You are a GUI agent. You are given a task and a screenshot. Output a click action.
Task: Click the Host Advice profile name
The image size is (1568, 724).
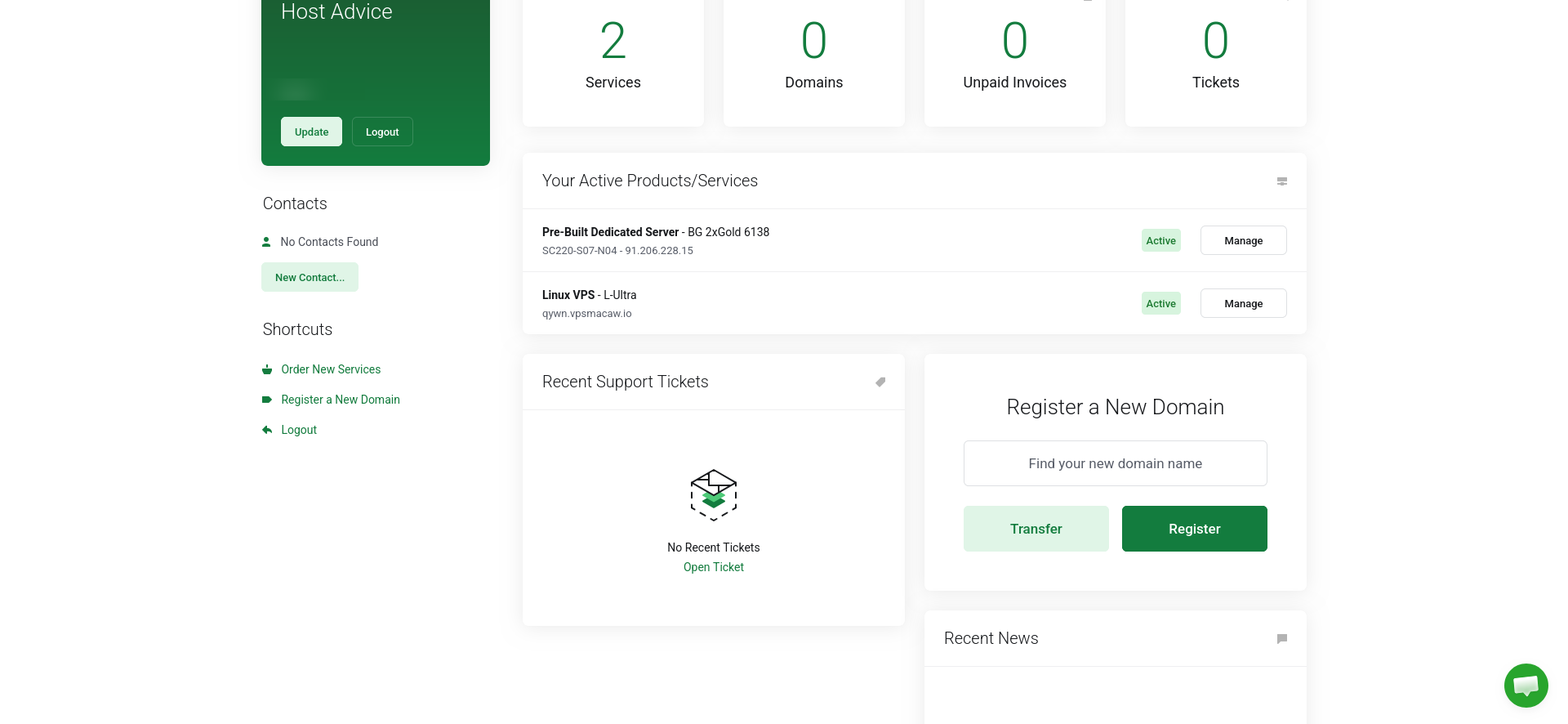(336, 11)
